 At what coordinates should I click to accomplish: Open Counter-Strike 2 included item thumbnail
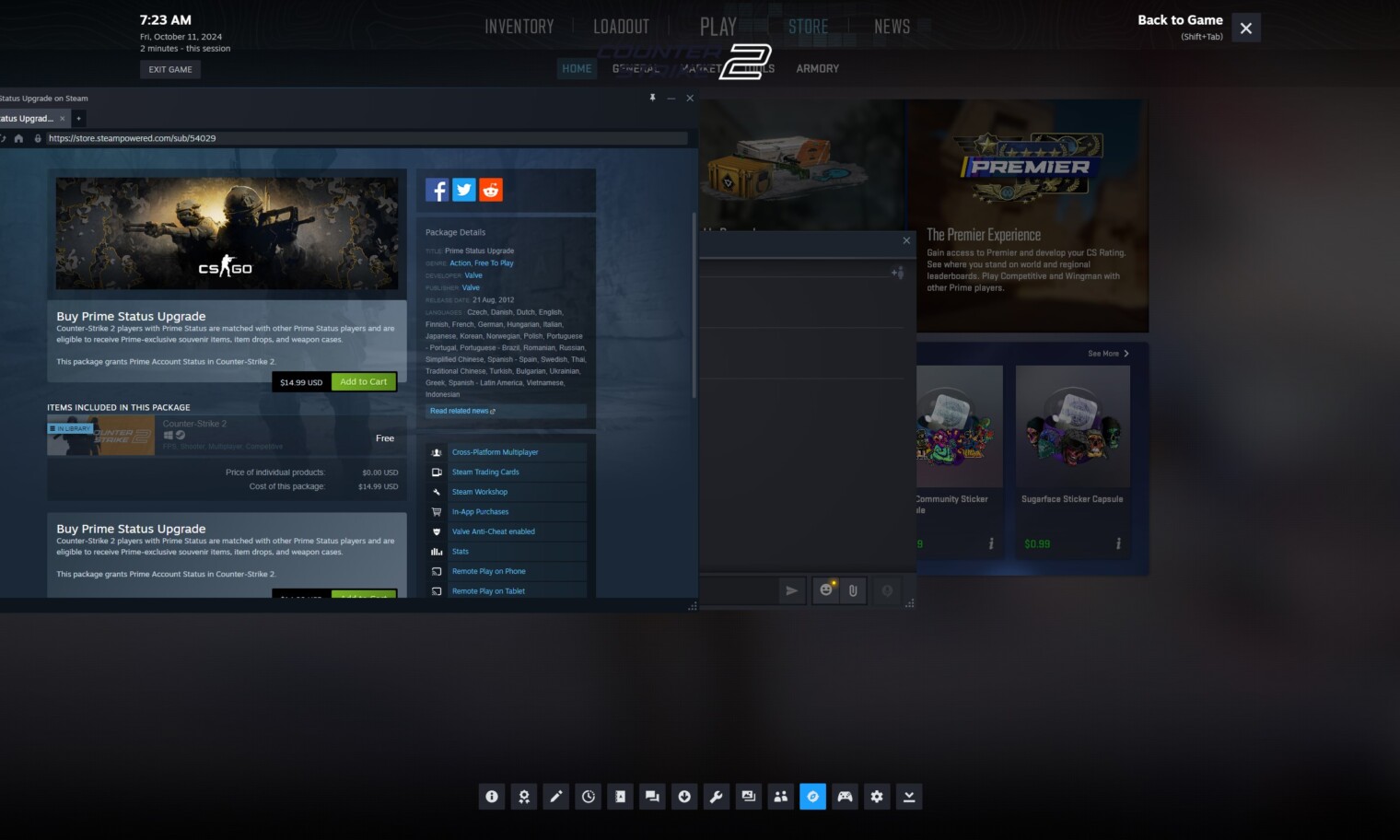point(101,436)
